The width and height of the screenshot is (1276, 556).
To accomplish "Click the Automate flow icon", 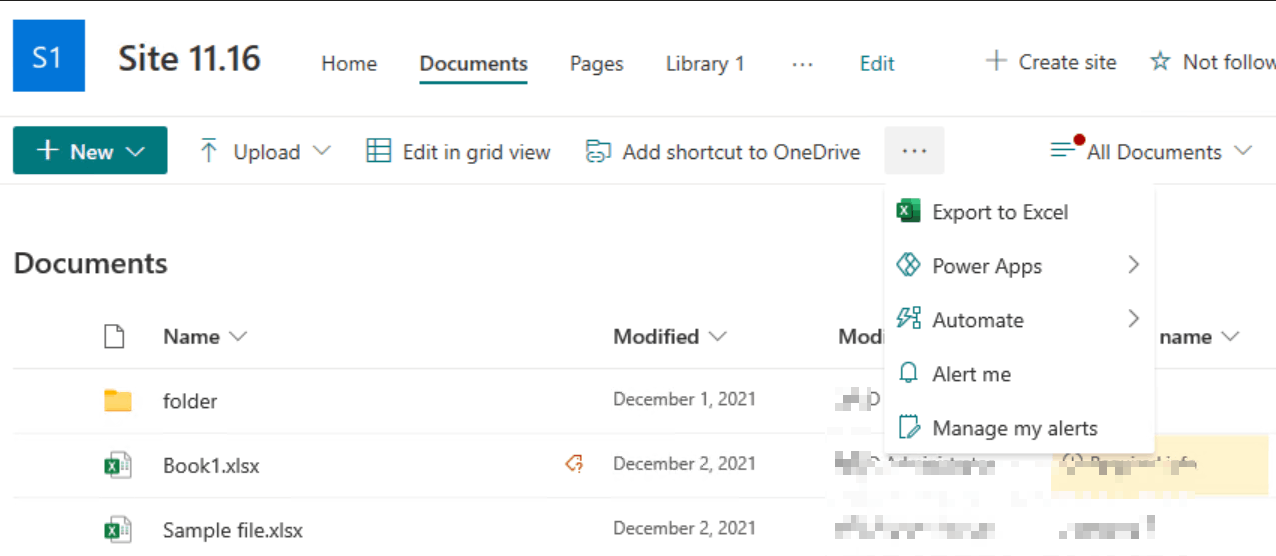I will click(x=908, y=319).
